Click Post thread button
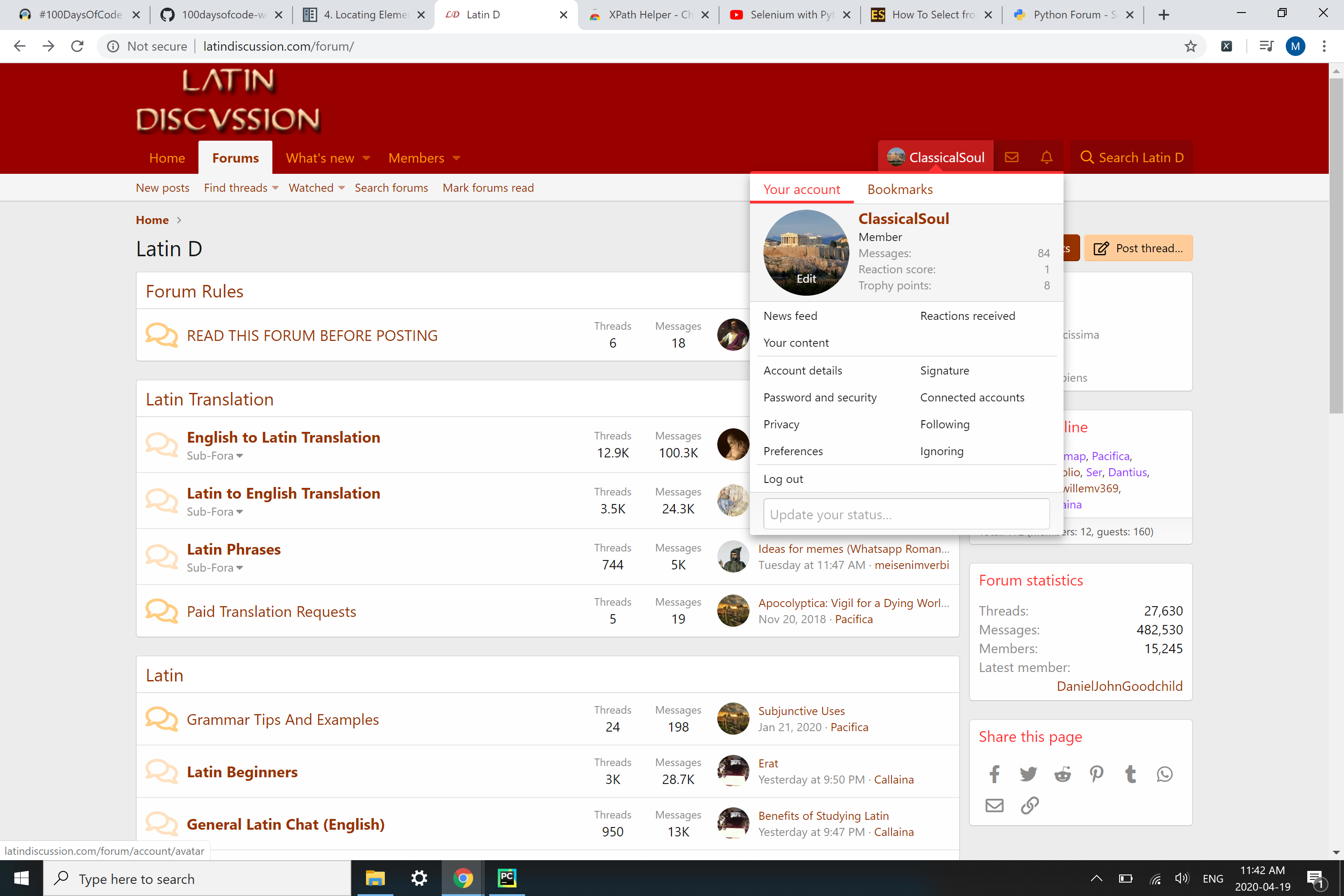 [x=1138, y=248]
